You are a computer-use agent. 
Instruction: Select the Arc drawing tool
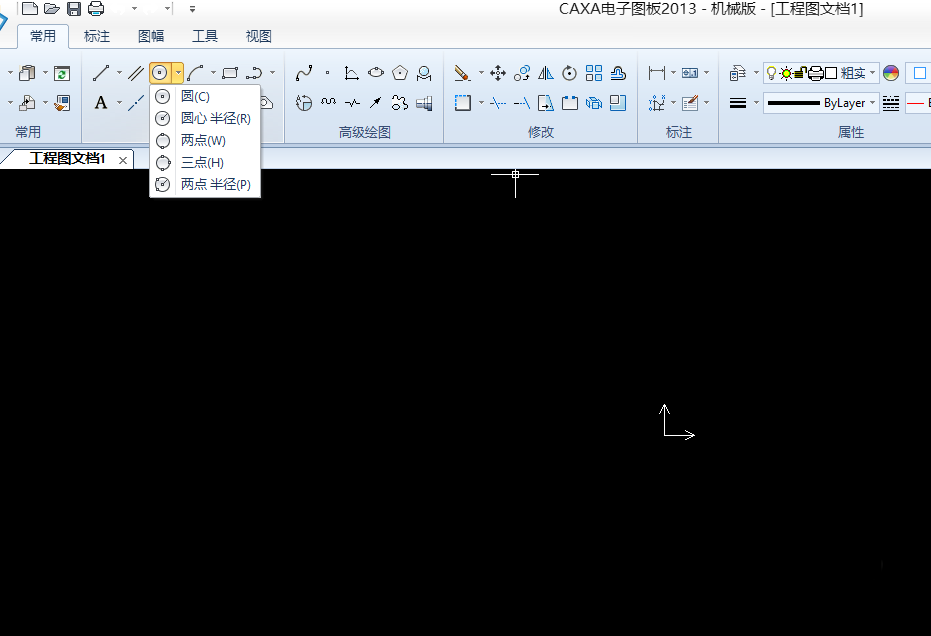195,73
